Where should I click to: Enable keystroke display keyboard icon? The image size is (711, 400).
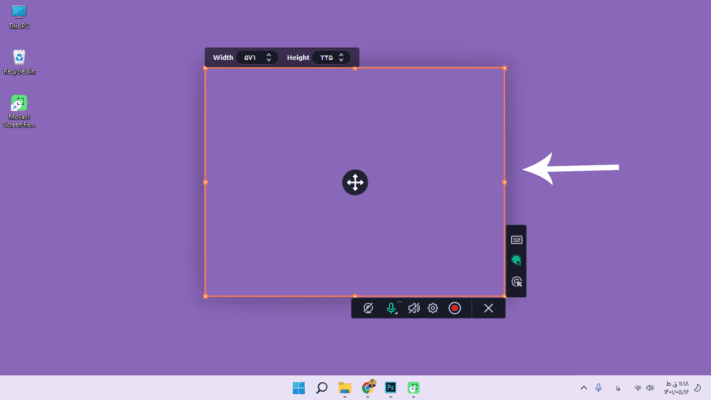tap(516, 240)
